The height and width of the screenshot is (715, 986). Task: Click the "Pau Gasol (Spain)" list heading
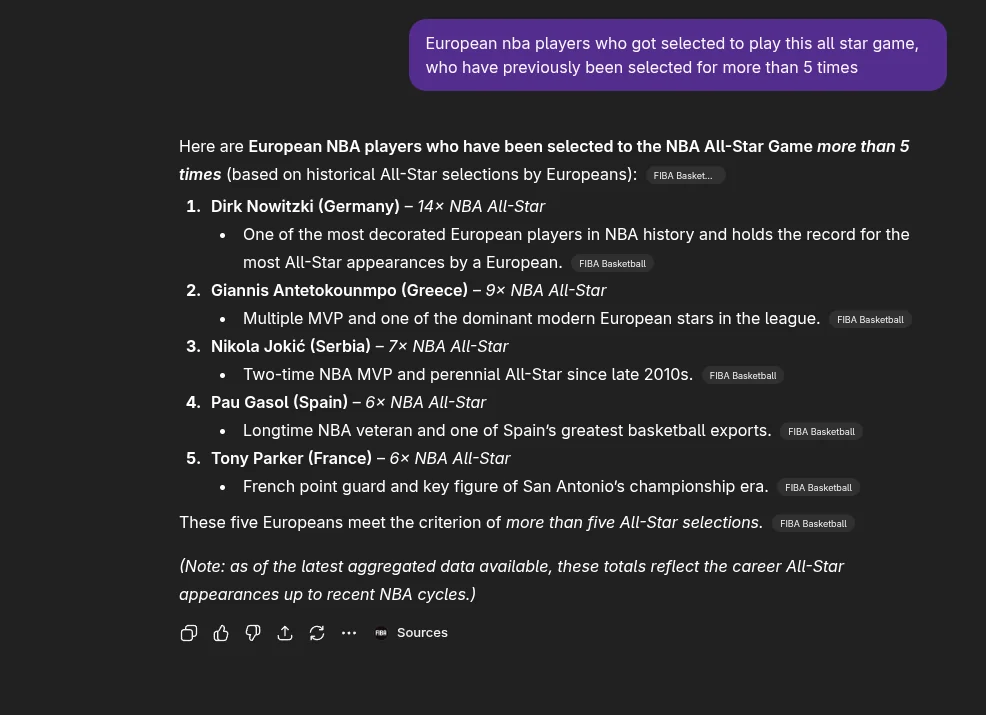[279, 402]
